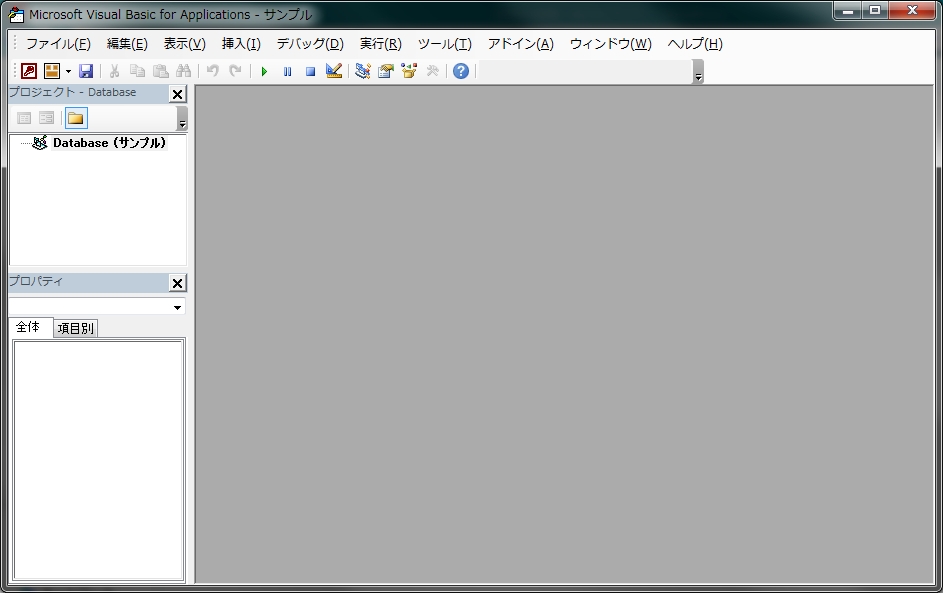
Task: Open the Insert Module dropdown arrow
Action: (x=68, y=71)
